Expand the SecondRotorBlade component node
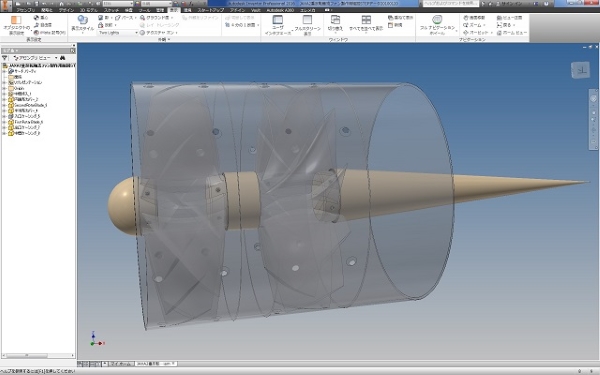 (x=4, y=105)
